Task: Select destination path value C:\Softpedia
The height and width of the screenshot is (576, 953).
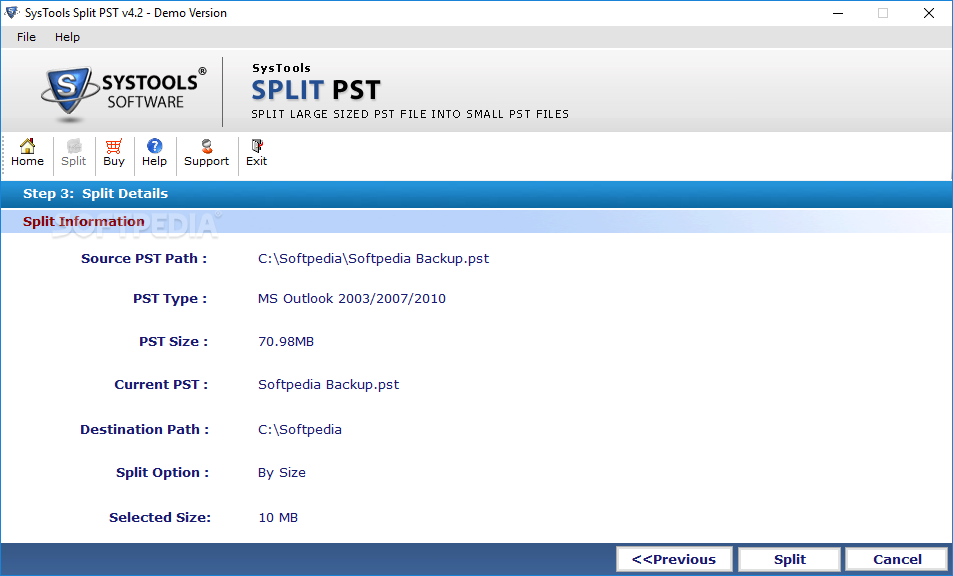Action: [300, 430]
